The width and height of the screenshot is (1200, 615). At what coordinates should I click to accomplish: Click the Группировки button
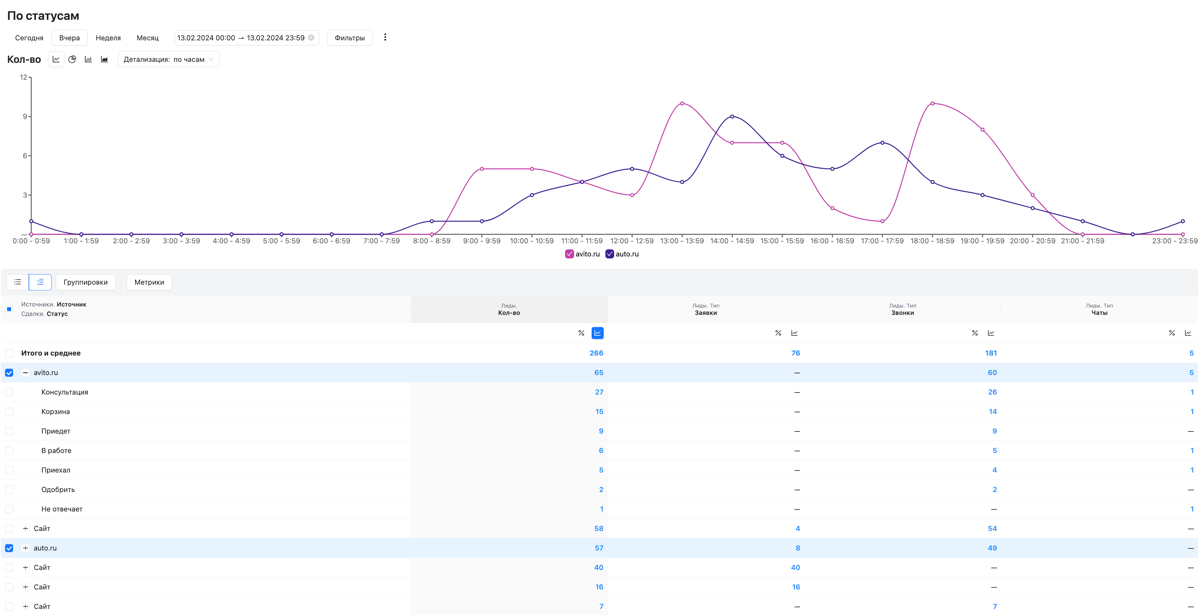click(x=86, y=282)
